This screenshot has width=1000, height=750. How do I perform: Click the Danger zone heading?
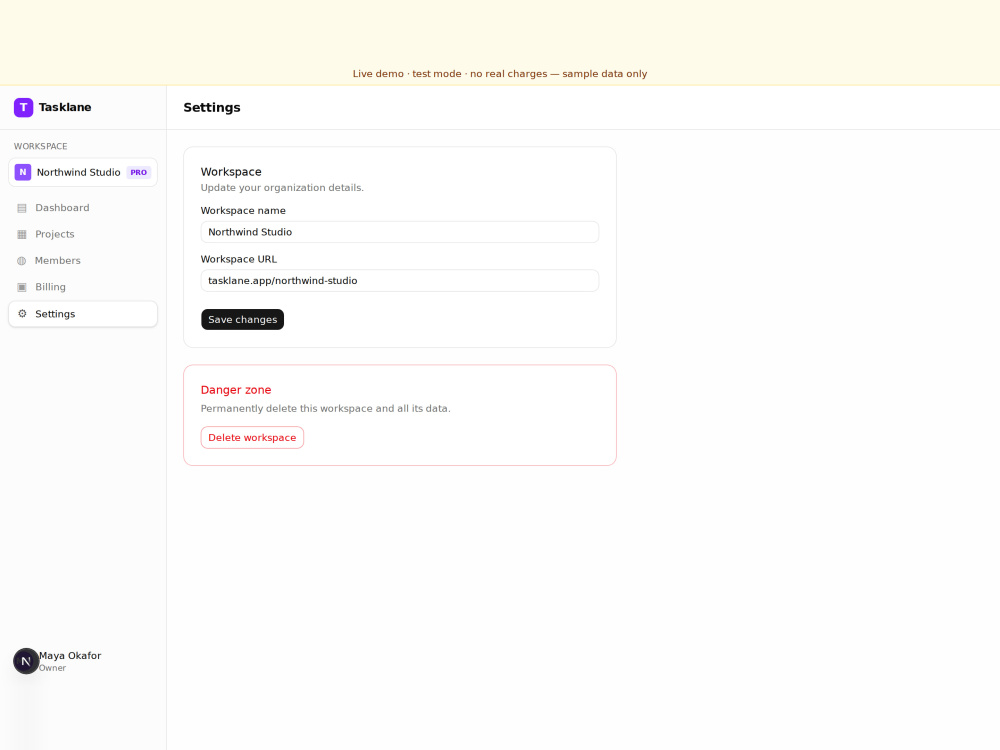tap(236, 390)
